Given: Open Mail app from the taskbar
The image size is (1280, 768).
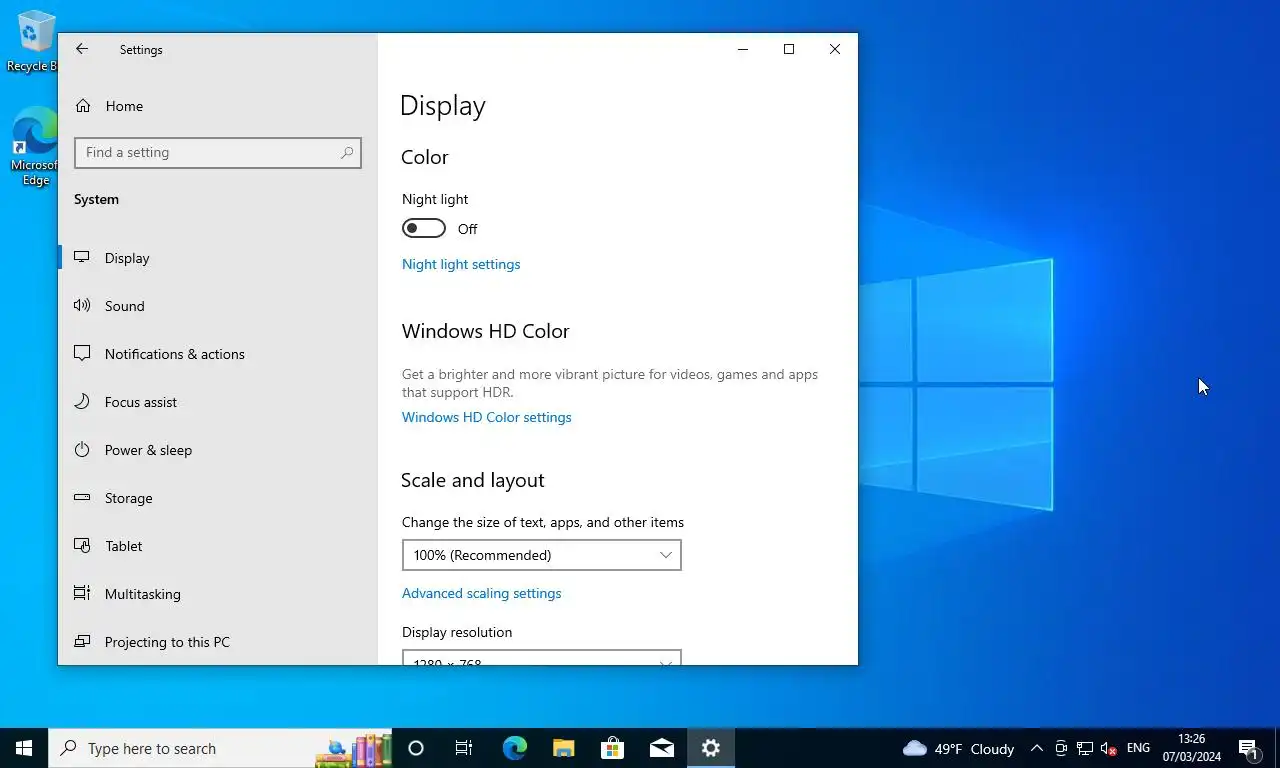Looking at the screenshot, I should pyautogui.click(x=661, y=748).
